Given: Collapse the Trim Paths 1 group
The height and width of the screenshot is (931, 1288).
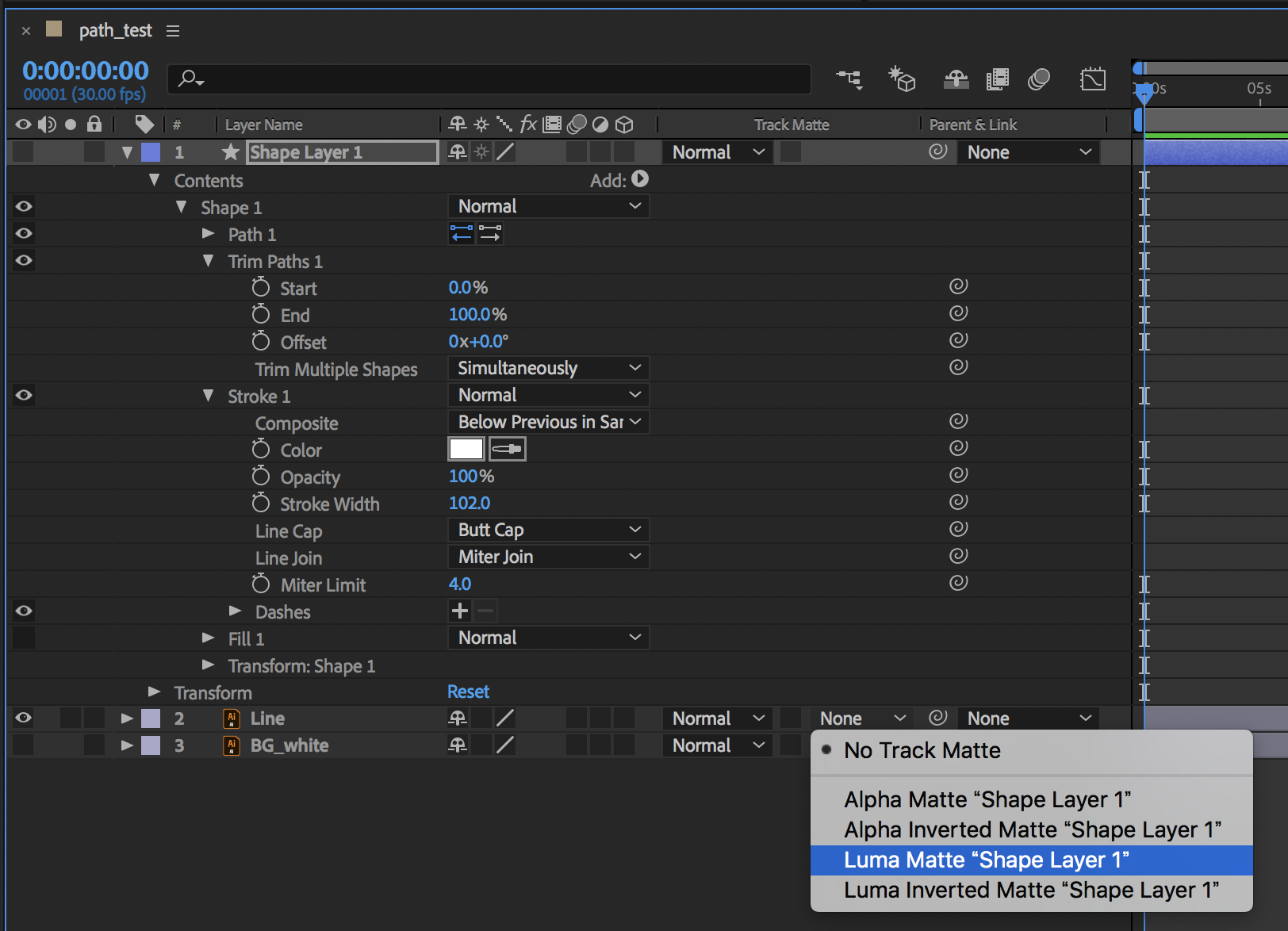Looking at the screenshot, I should tap(208, 260).
